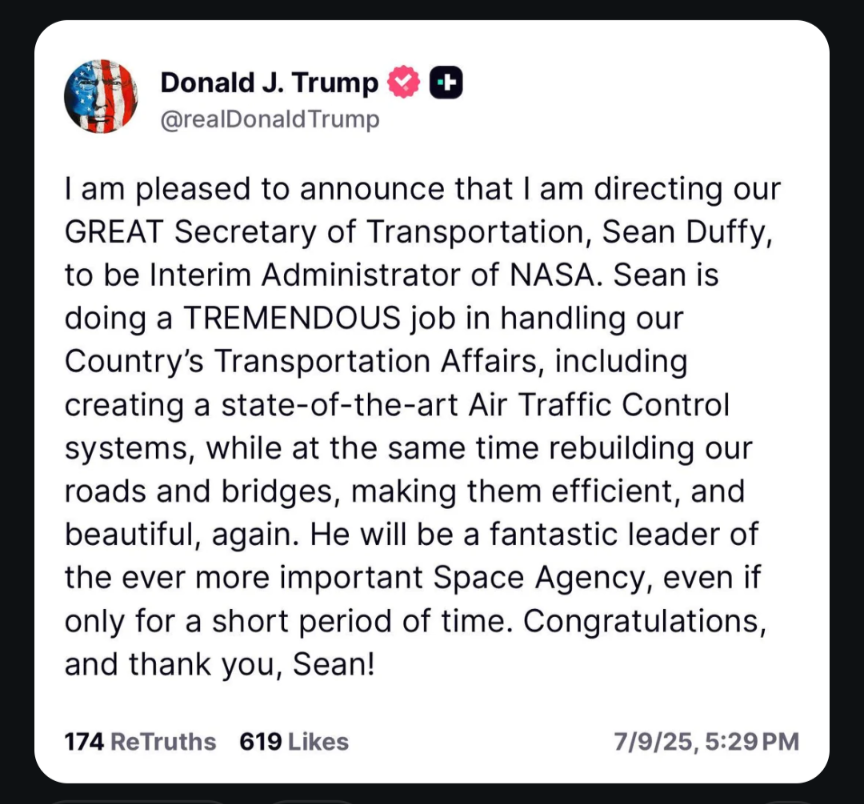Click the black plus badge icon
864x804 pixels.
(446, 82)
